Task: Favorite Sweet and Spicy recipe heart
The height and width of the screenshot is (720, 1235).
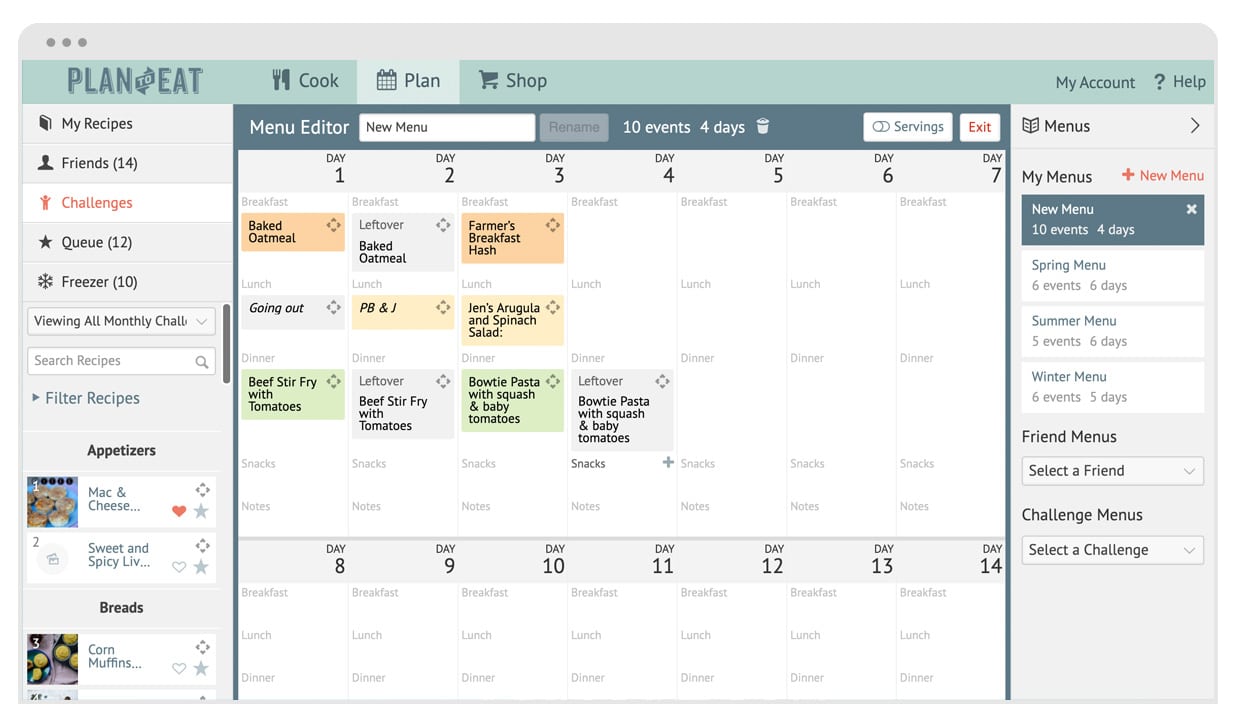Action: tap(179, 567)
